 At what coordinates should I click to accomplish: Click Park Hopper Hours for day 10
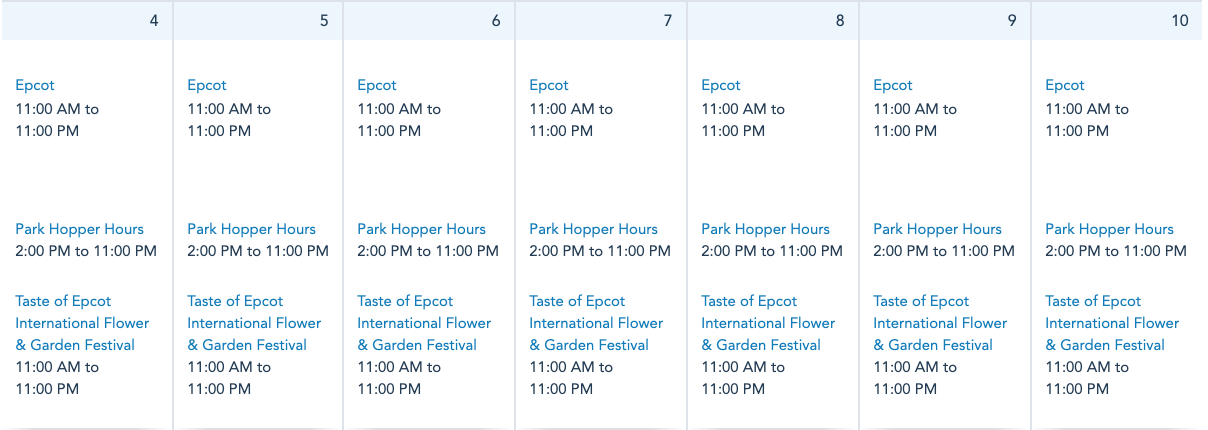pyautogui.click(x=1109, y=229)
